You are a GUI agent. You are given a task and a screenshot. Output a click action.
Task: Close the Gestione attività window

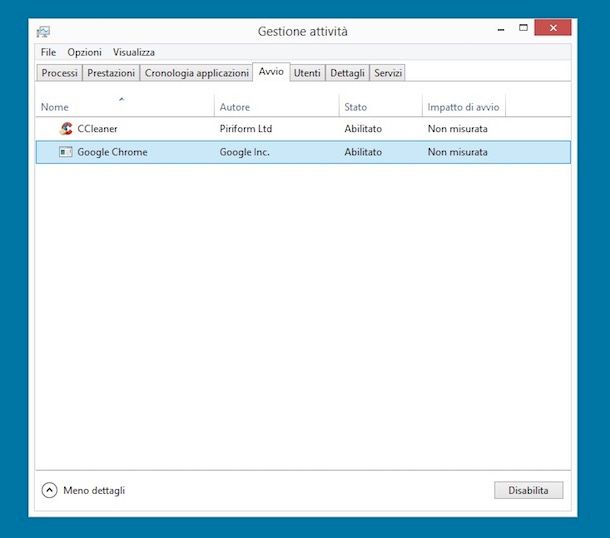pyautogui.click(x=553, y=28)
